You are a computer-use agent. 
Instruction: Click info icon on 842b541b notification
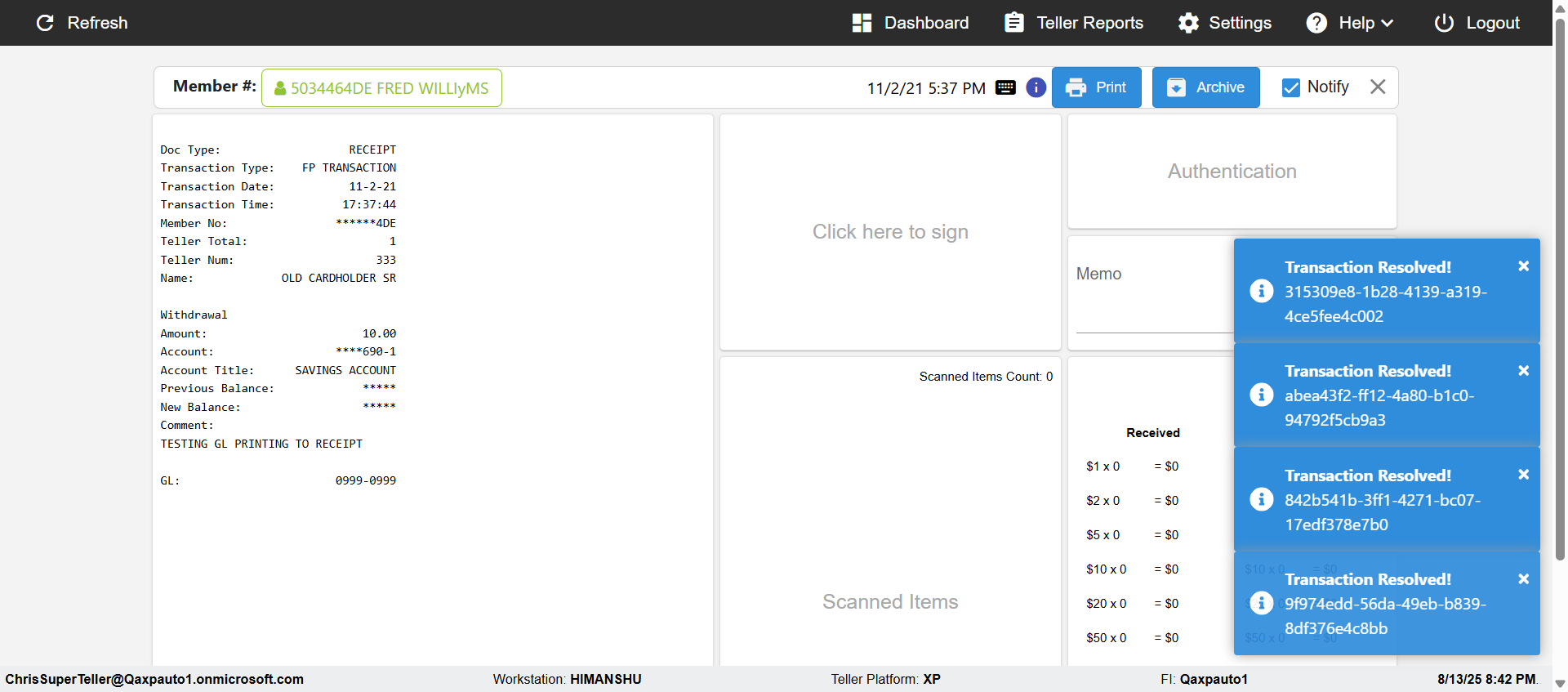click(1262, 499)
